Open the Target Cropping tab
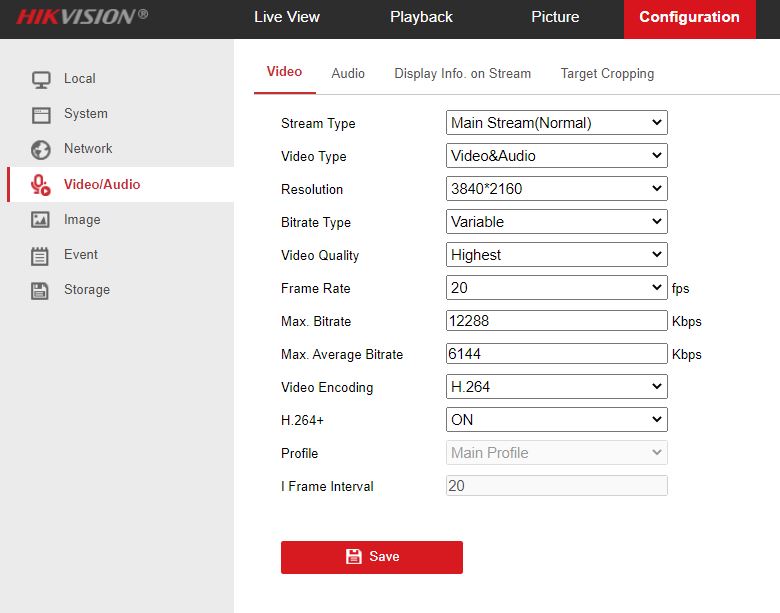 (x=607, y=73)
